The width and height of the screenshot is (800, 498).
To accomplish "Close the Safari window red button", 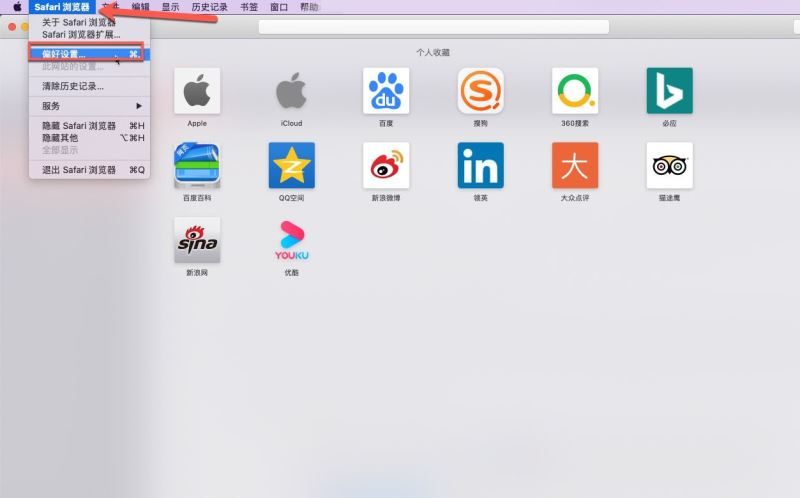I will [x=12, y=27].
